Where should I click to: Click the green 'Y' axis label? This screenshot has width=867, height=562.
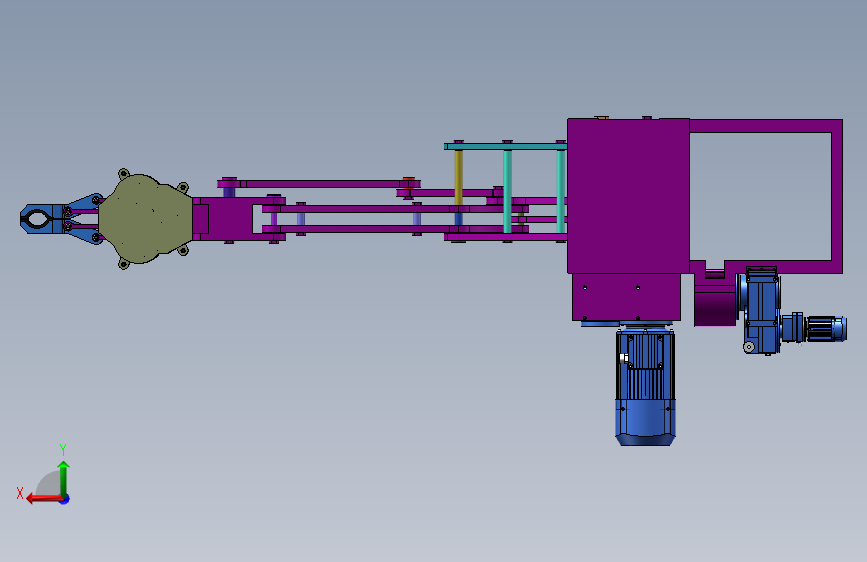63,449
